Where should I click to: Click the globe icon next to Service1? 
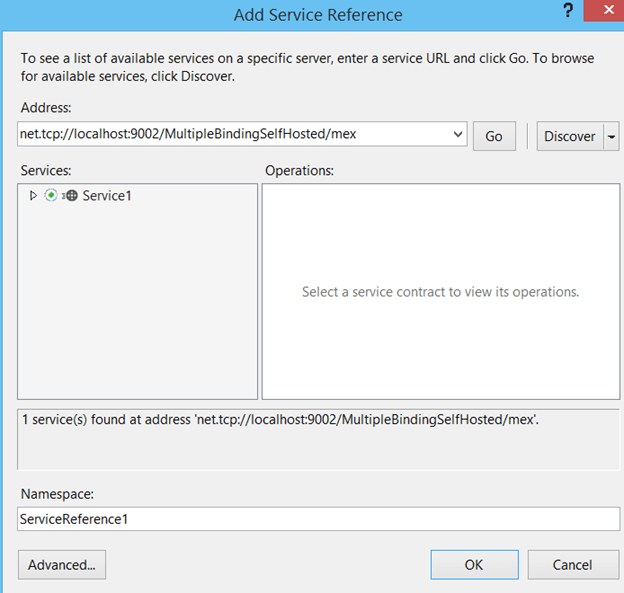(x=70, y=196)
